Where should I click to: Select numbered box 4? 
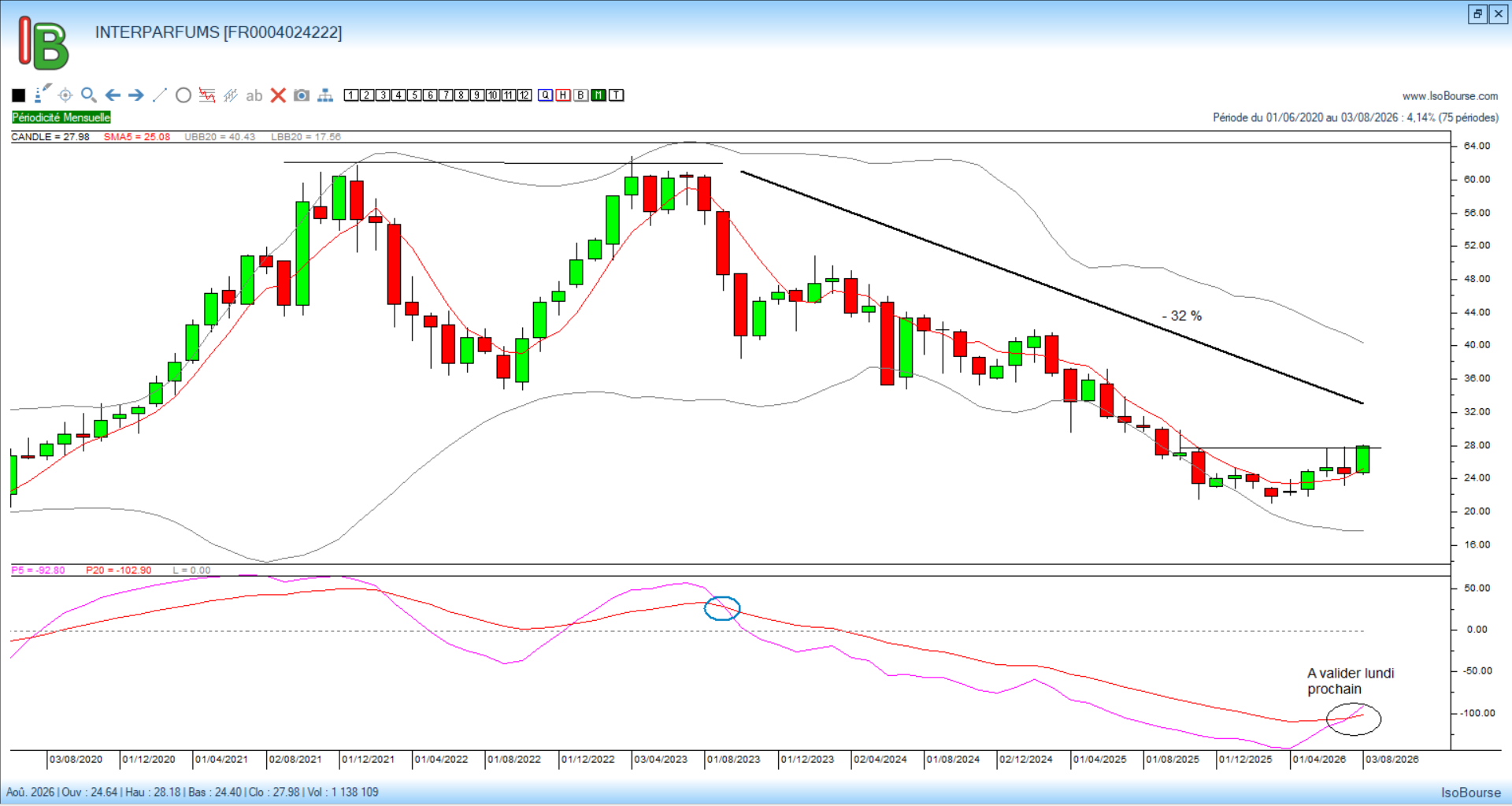click(398, 95)
